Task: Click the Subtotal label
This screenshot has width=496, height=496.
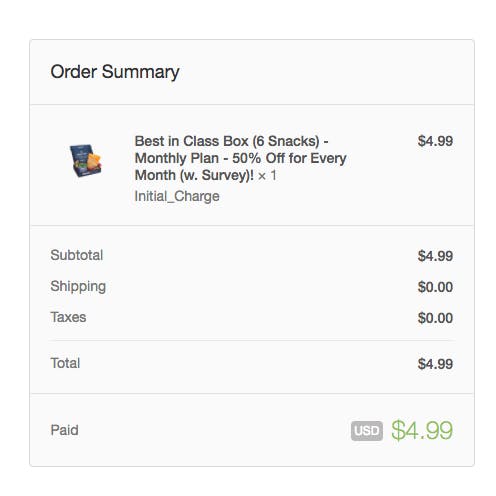Action: (77, 255)
